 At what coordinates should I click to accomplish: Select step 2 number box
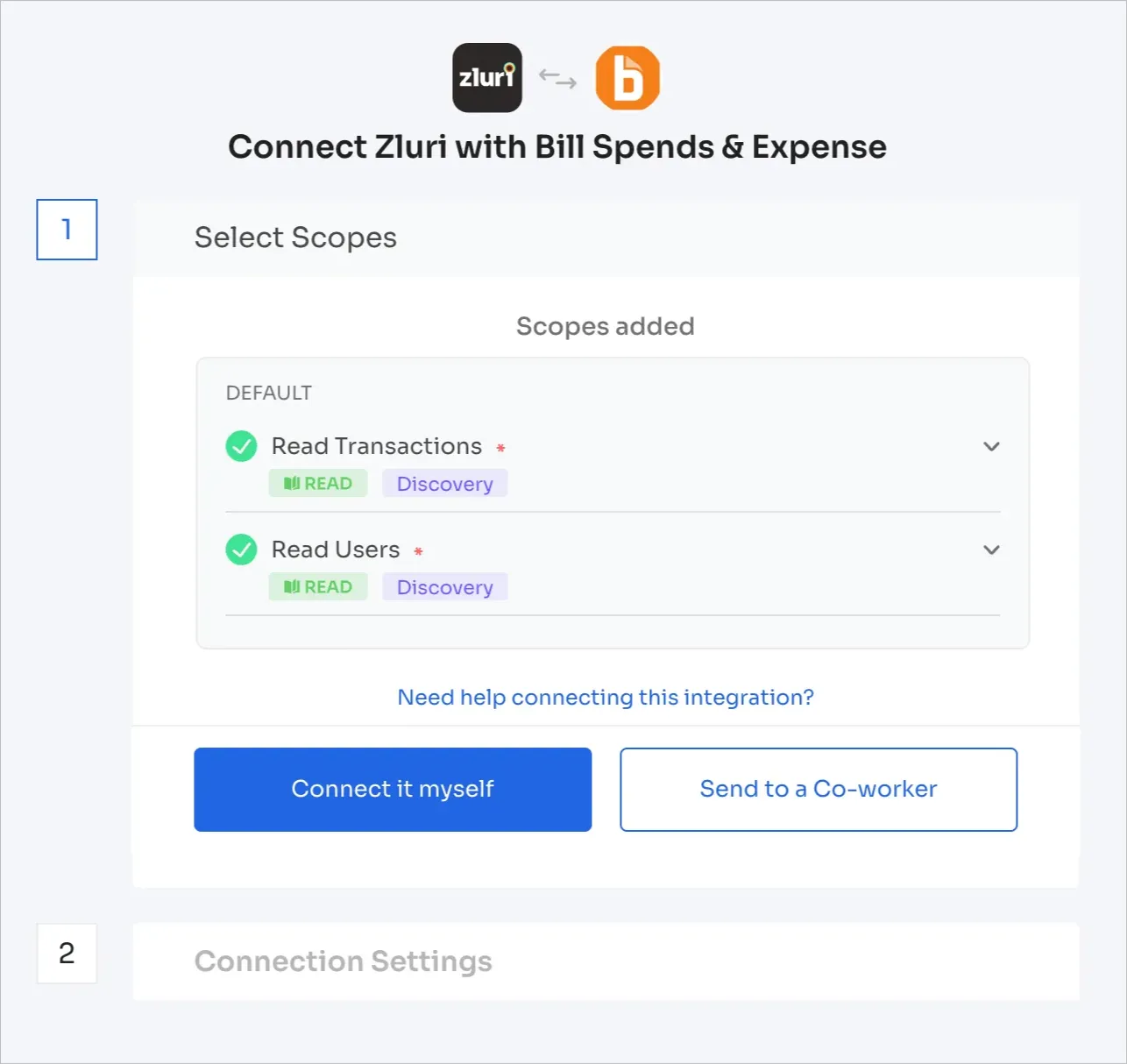click(x=67, y=954)
